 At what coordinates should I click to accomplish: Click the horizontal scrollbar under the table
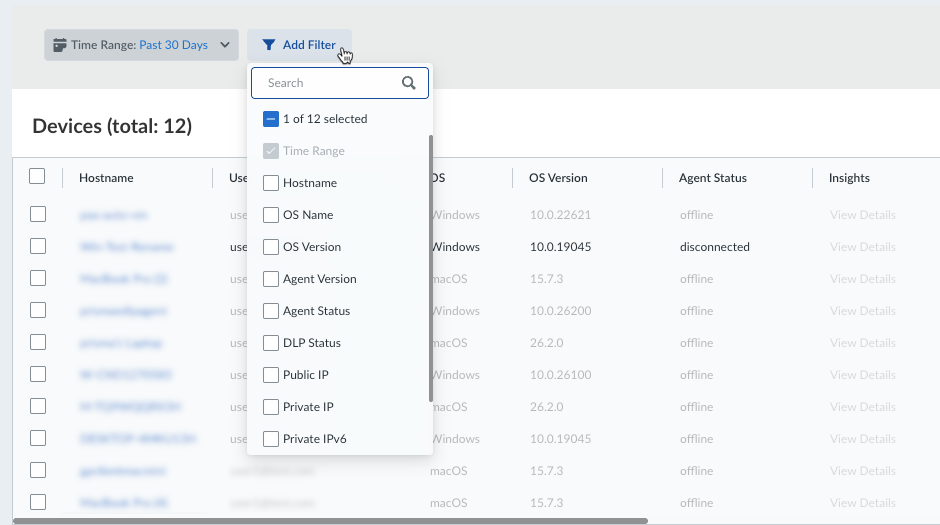(330, 520)
